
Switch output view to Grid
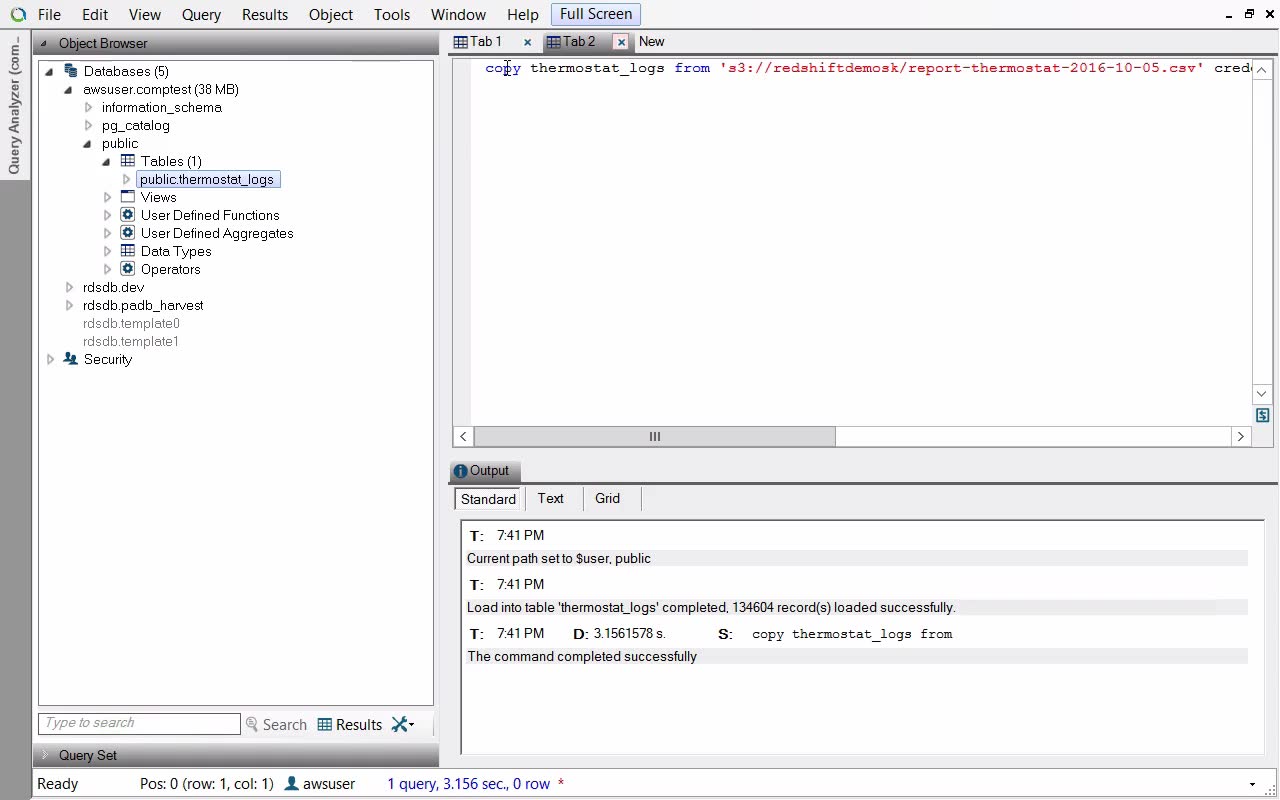[607, 499]
